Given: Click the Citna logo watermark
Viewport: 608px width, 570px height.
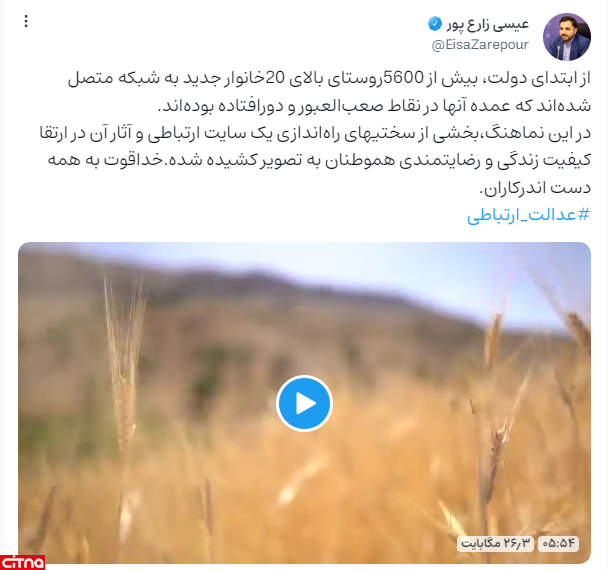Looking at the screenshot, I should point(22,562).
